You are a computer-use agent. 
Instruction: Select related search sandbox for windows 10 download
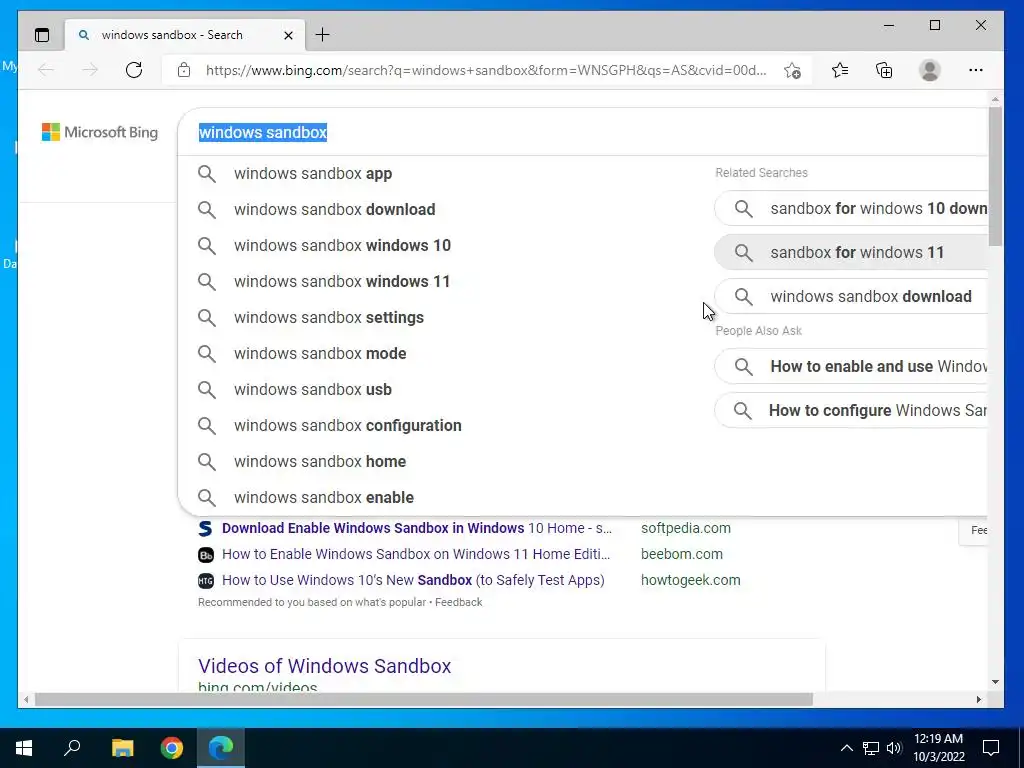coord(852,208)
